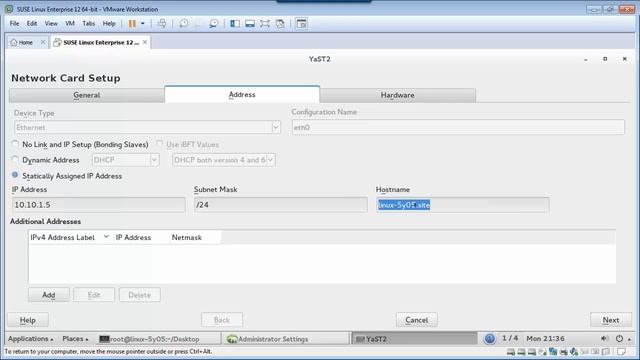Click the Cancel button

(x=417, y=320)
